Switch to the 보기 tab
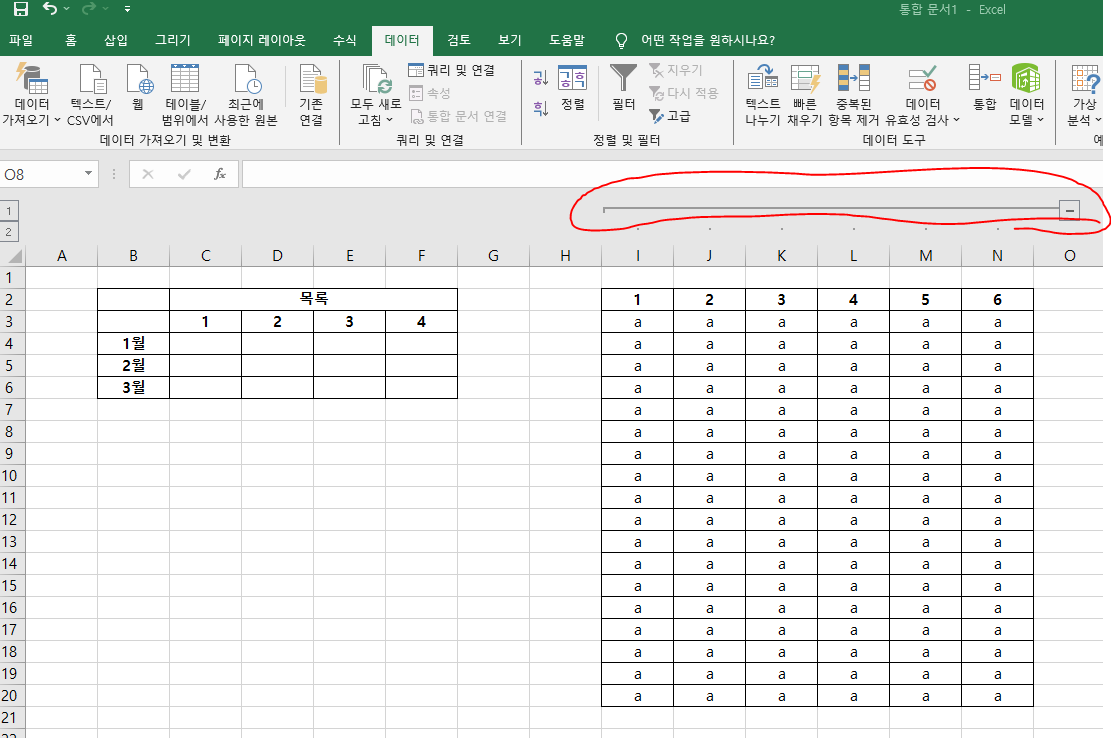Screen dimensions: 1111x738 [509, 40]
